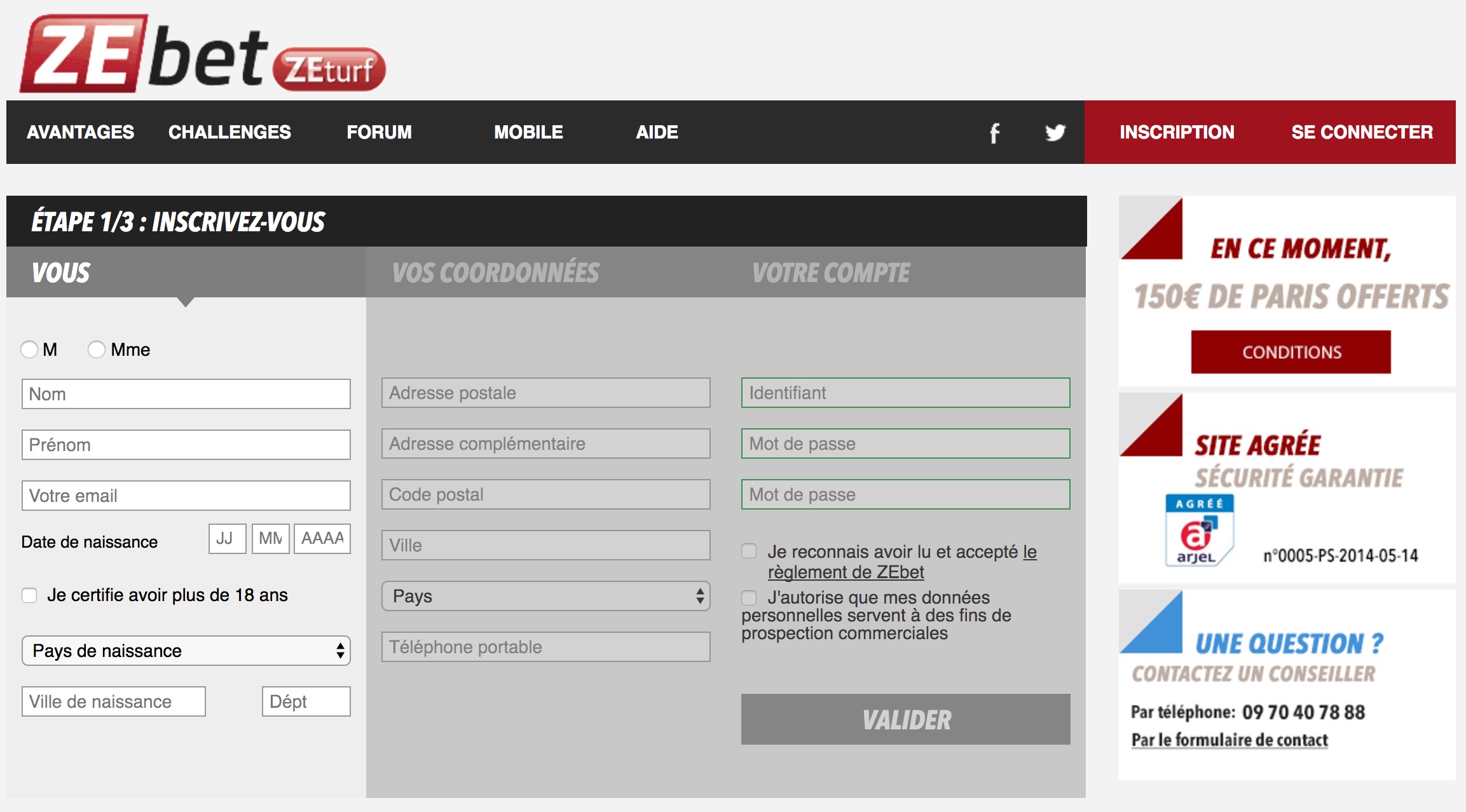Click the Votre email field
Screen dimensions: 1466x812
186,496
